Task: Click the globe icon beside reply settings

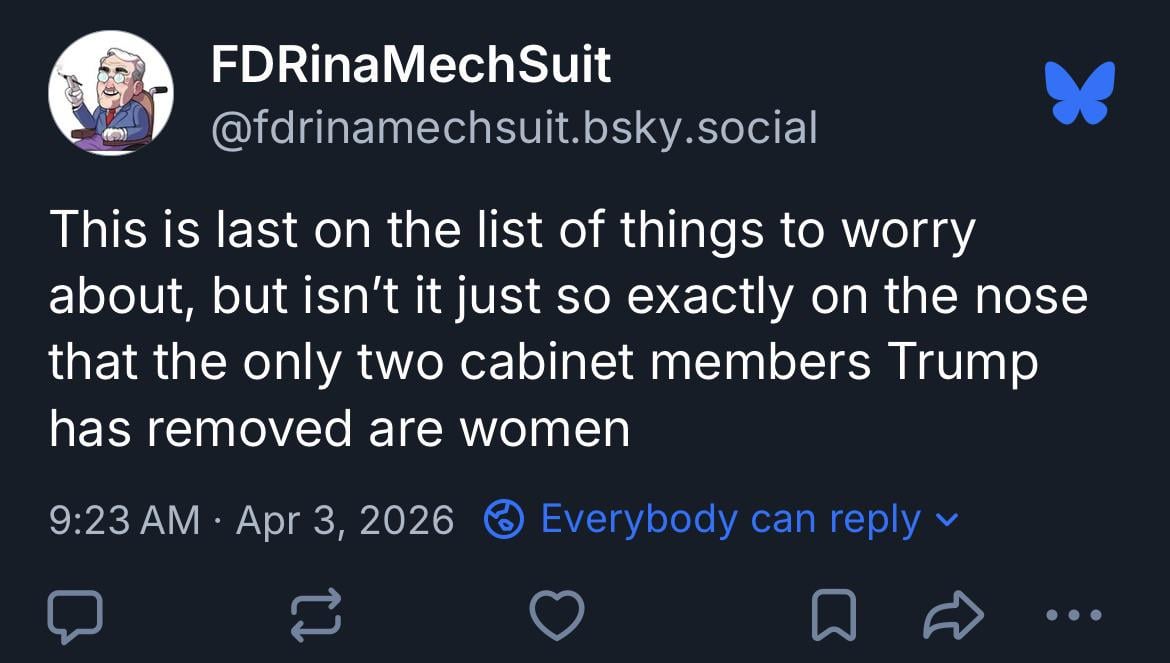Action: 505,519
